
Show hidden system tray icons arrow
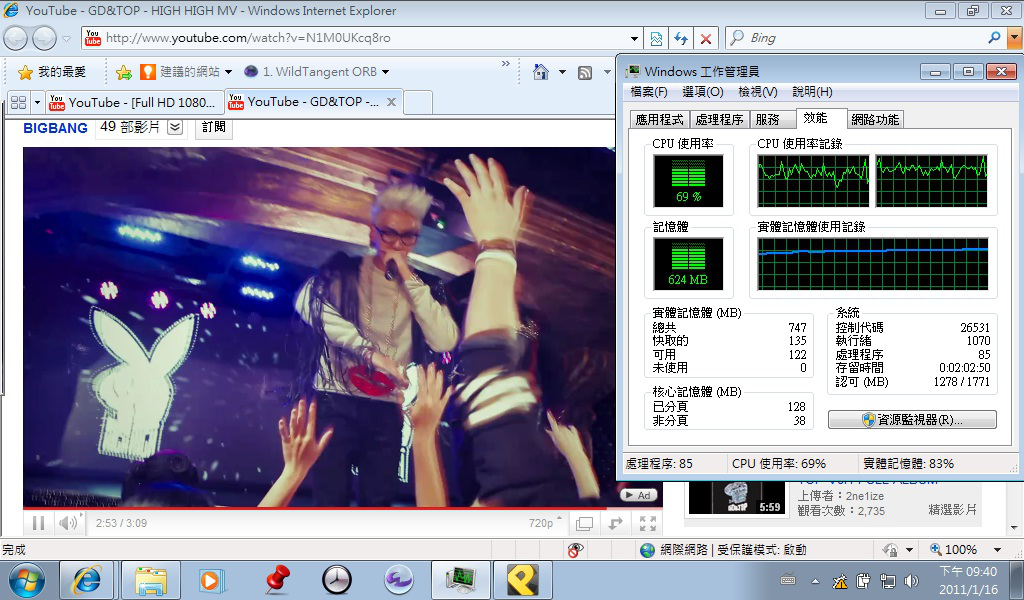click(x=815, y=581)
